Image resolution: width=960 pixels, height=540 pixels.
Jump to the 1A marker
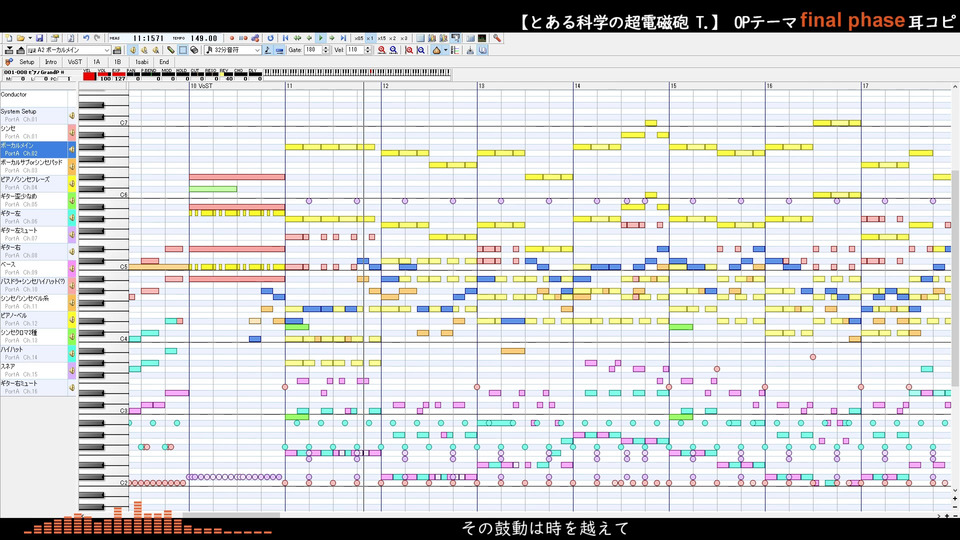[x=97, y=62]
